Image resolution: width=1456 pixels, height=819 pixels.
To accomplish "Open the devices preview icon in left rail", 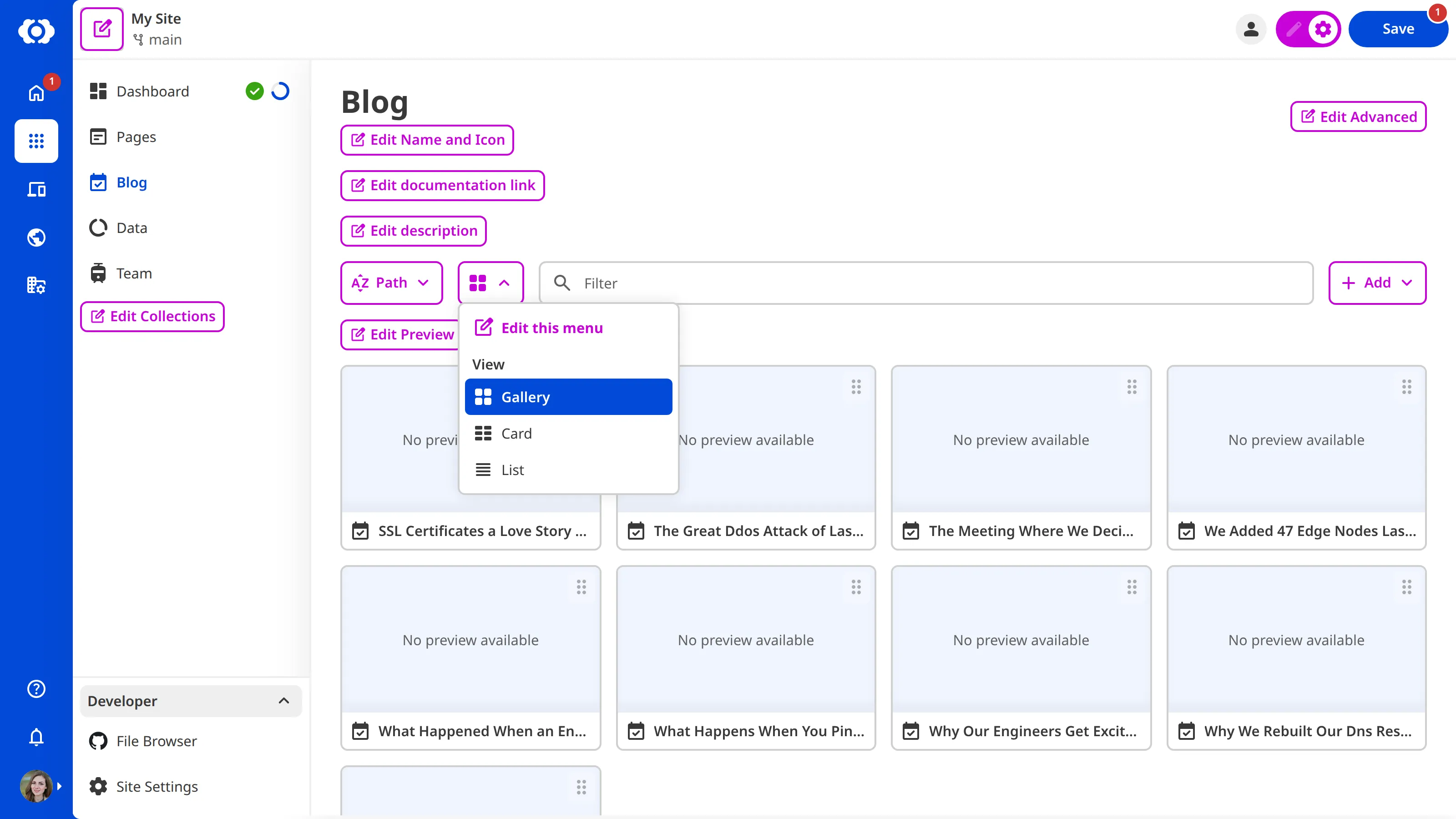I will pos(36,189).
